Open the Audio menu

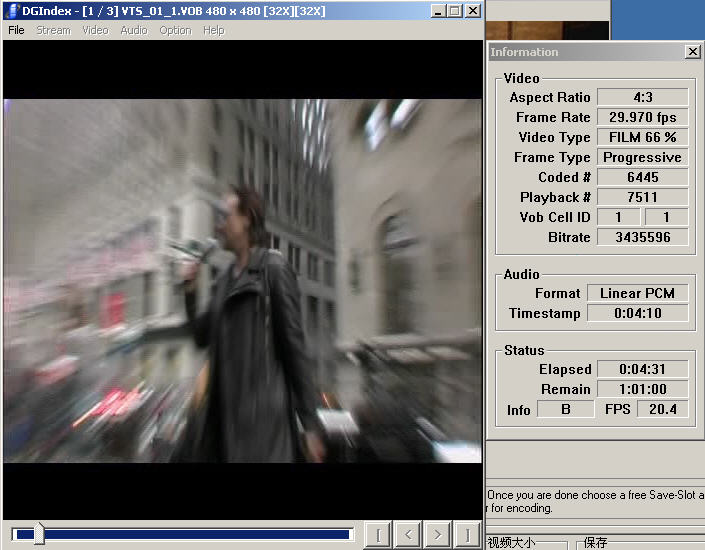[x=134, y=30]
